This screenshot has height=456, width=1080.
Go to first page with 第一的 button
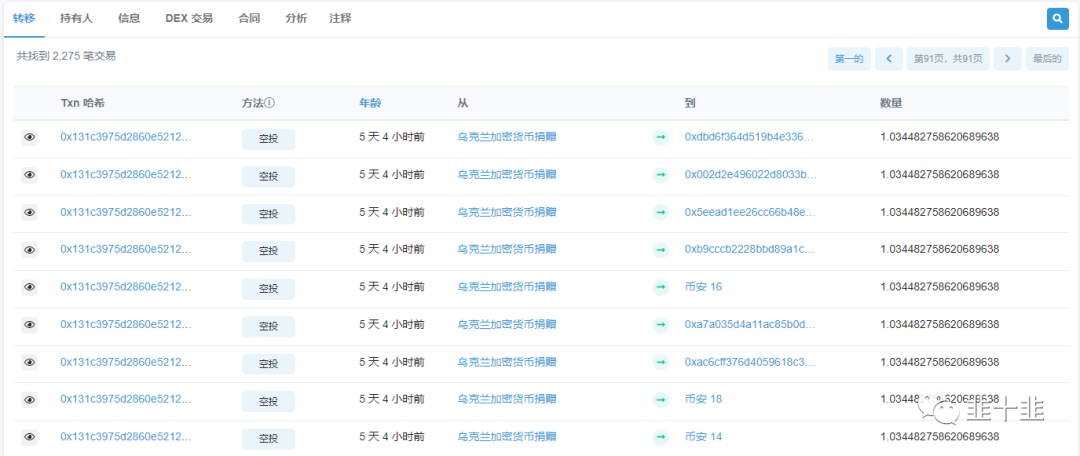point(849,59)
